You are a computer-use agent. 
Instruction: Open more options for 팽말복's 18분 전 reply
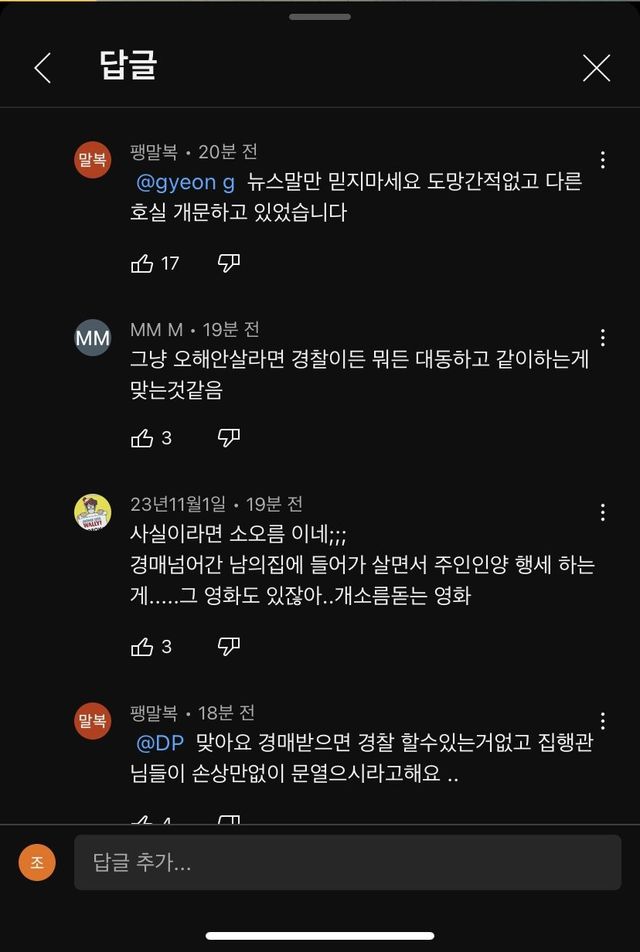point(603,721)
